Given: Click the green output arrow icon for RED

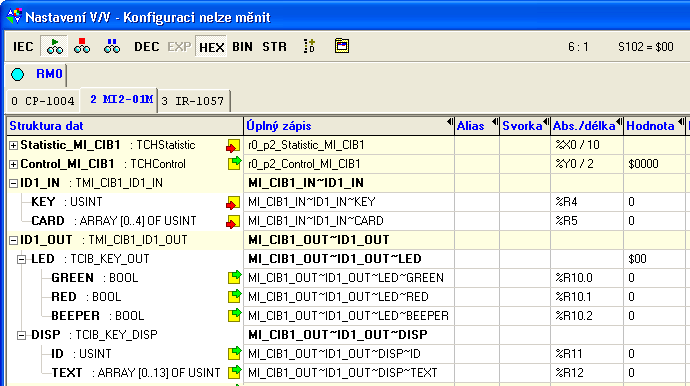Looking at the screenshot, I should tap(235, 296).
